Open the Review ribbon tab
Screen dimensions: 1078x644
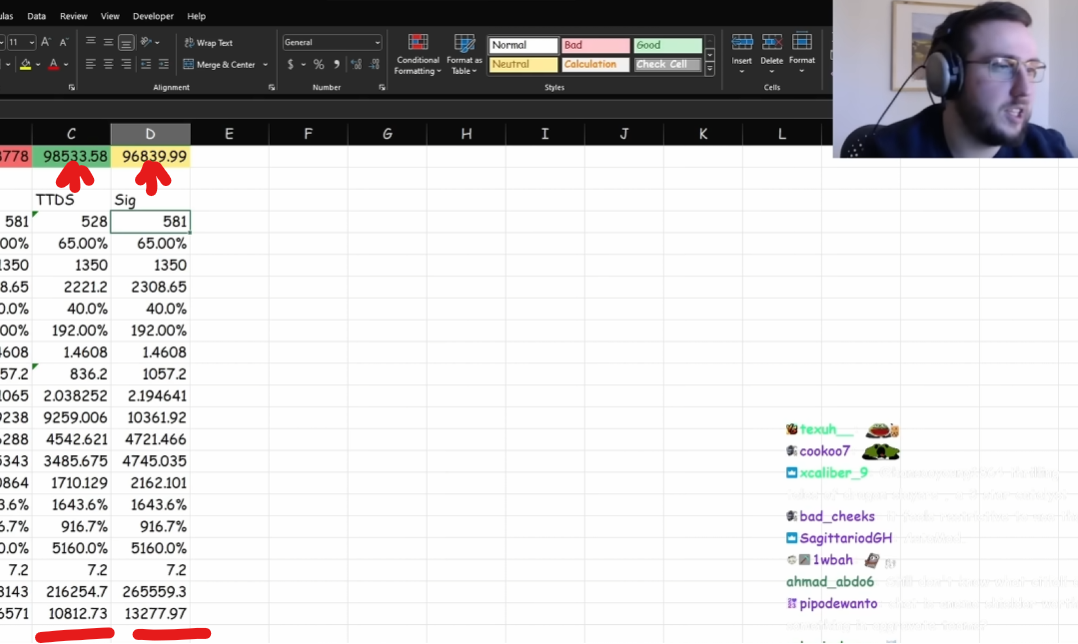[74, 16]
